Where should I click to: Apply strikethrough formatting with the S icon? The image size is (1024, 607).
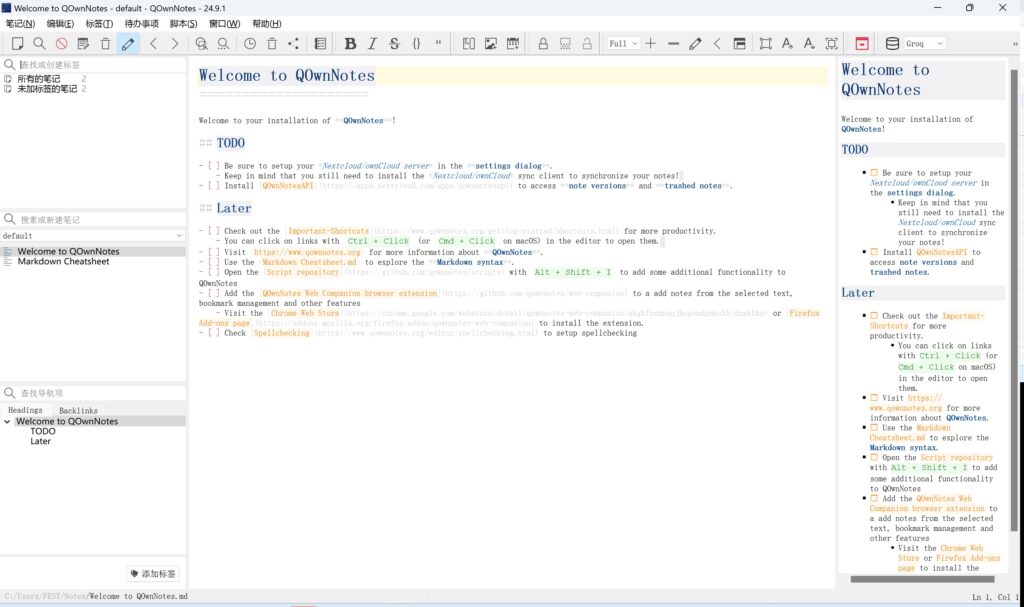(x=394, y=44)
